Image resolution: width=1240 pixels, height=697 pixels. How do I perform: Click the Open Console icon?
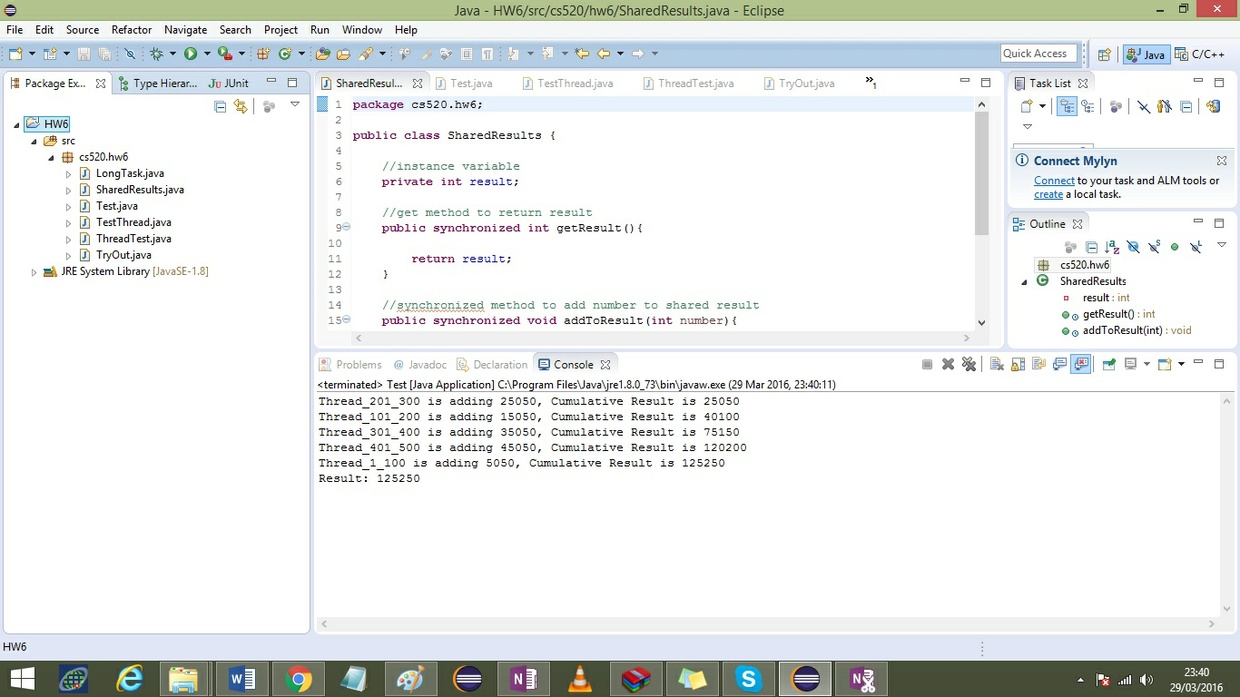[x=1164, y=364]
